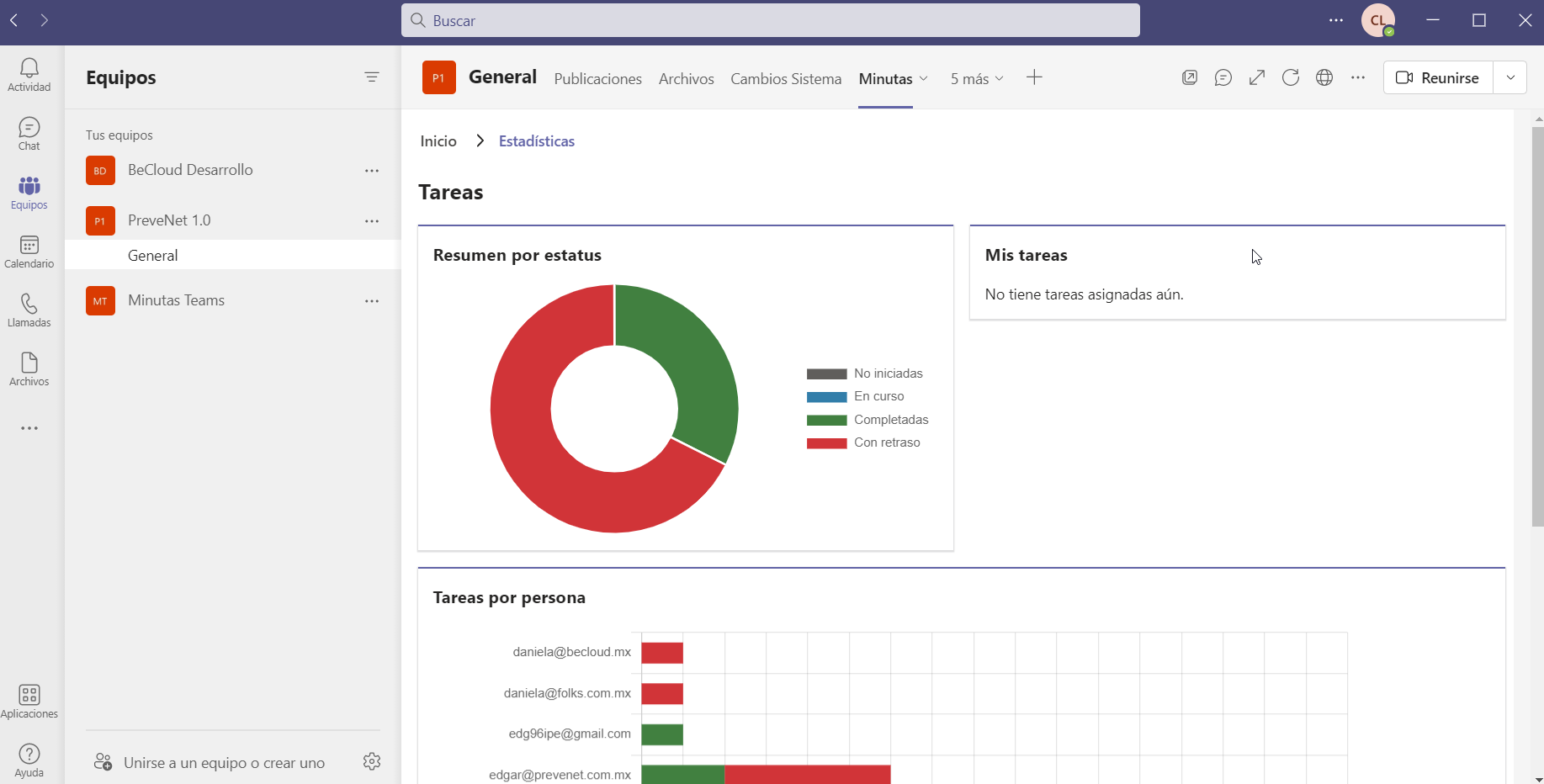Go forward with the title bar arrow
Image resolution: width=1544 pixels, height=784 pixels.
tap(45, 19)
